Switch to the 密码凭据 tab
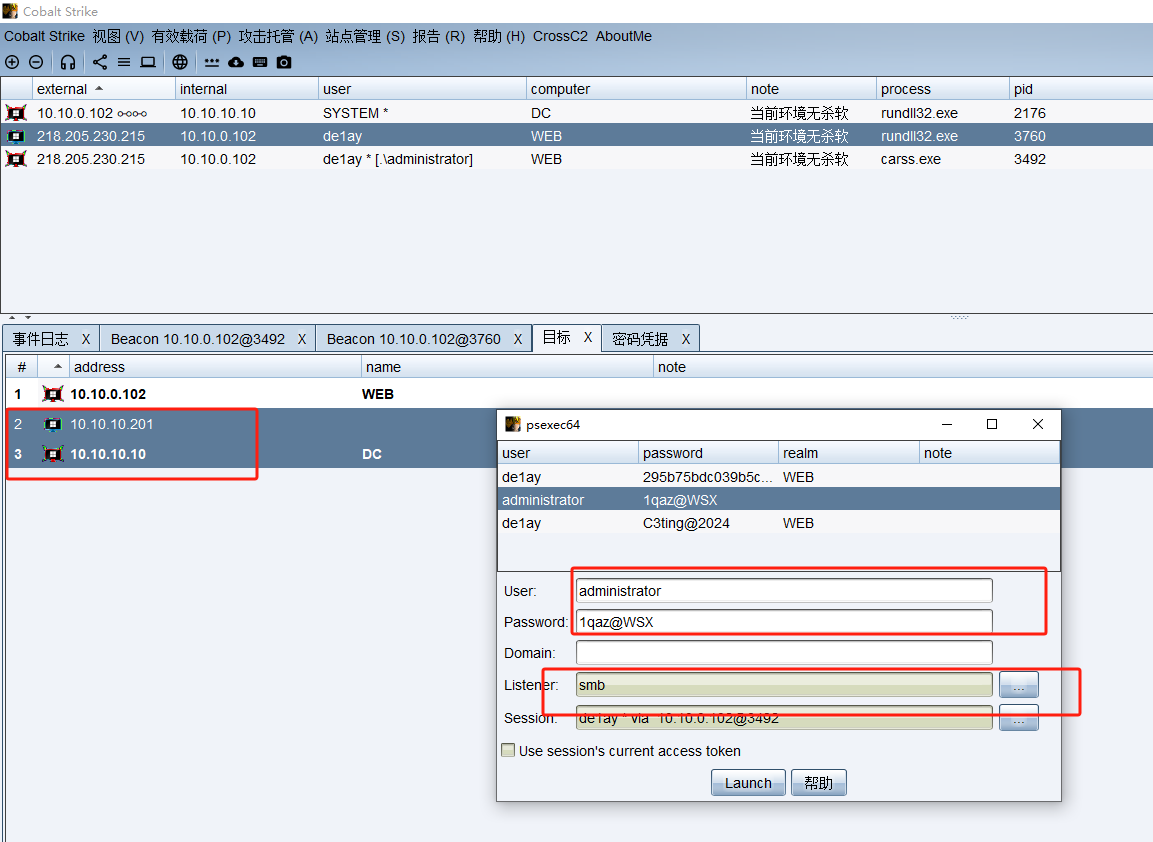The height and width of the screenshot is (842, 1153). tap(640, 339)
